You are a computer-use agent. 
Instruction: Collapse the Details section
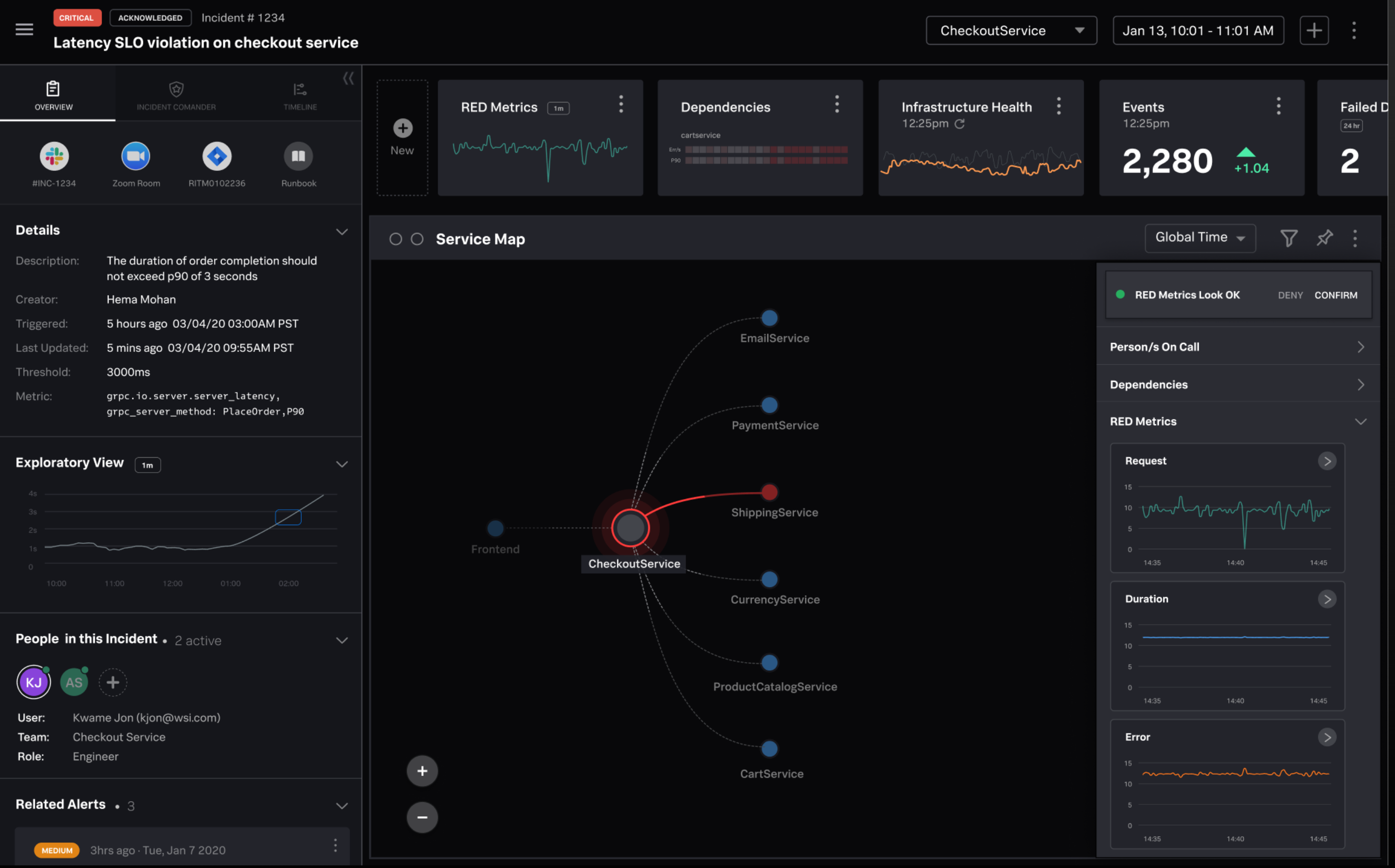[342, 231]
